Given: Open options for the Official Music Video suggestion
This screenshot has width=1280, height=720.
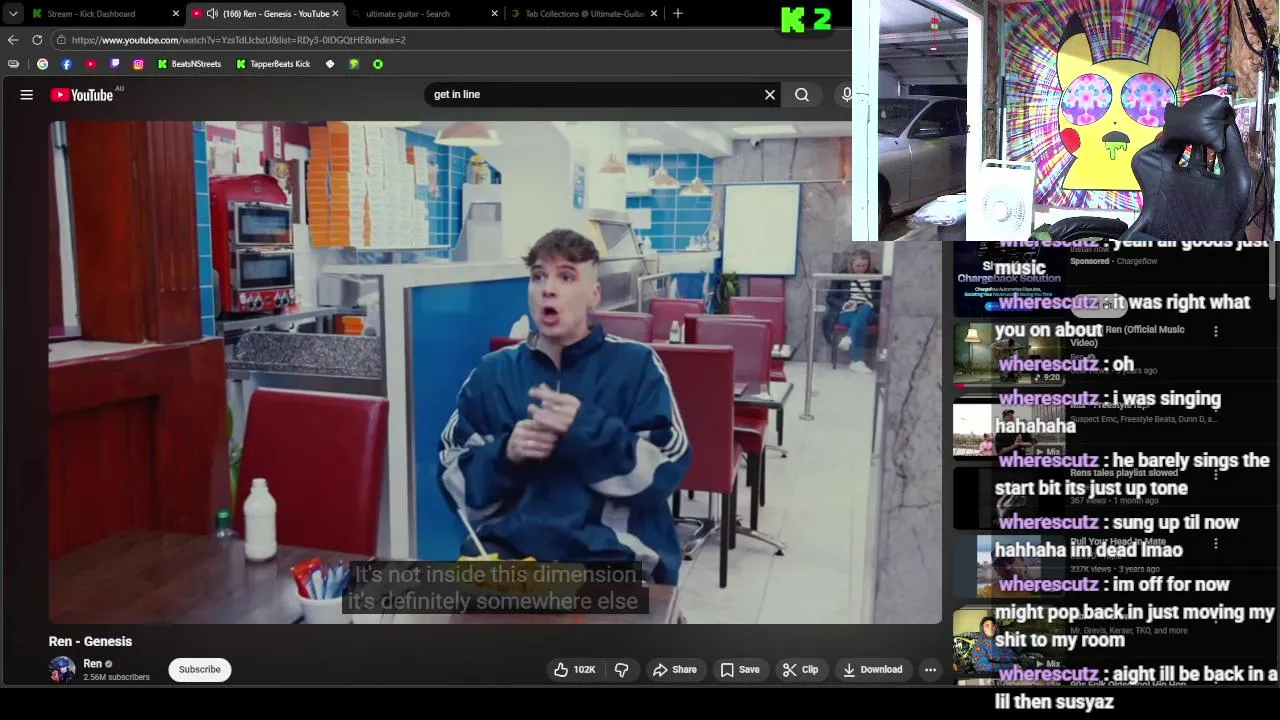Looking at the screenshot, I should 1216,332.
